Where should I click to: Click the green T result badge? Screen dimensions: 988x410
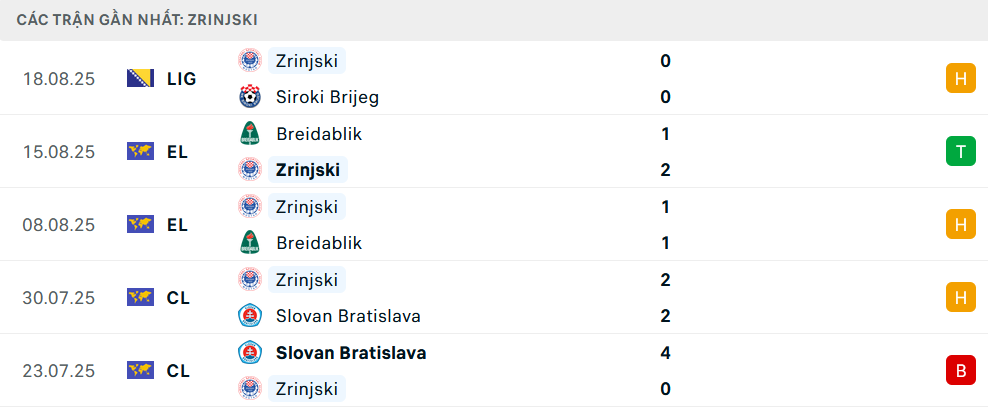(x=960, y=152)
